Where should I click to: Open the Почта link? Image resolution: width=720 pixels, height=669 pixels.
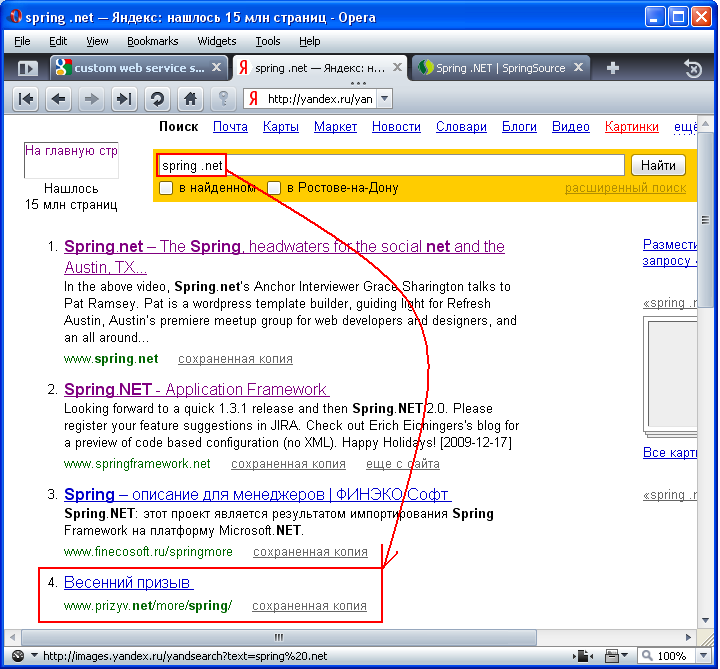point(230,127)
